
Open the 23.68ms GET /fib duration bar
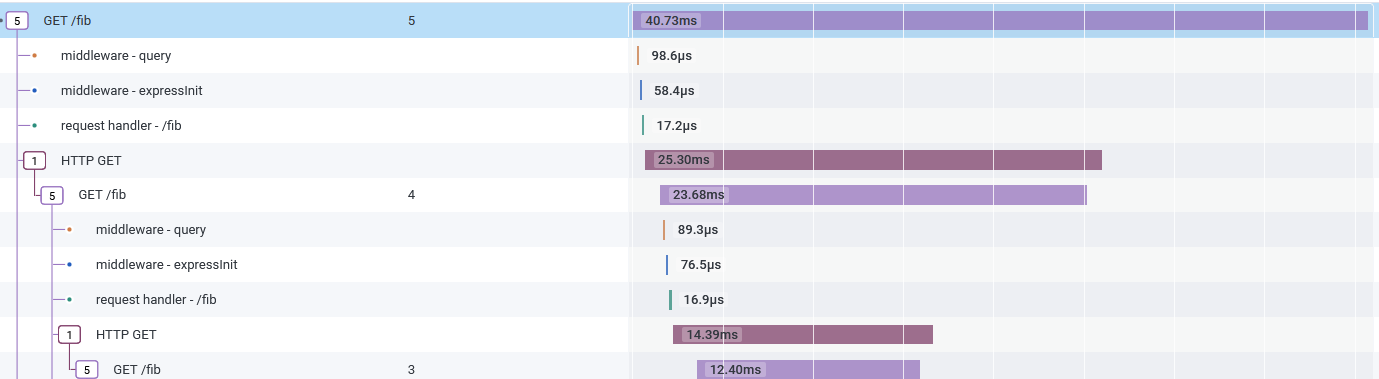873,195
